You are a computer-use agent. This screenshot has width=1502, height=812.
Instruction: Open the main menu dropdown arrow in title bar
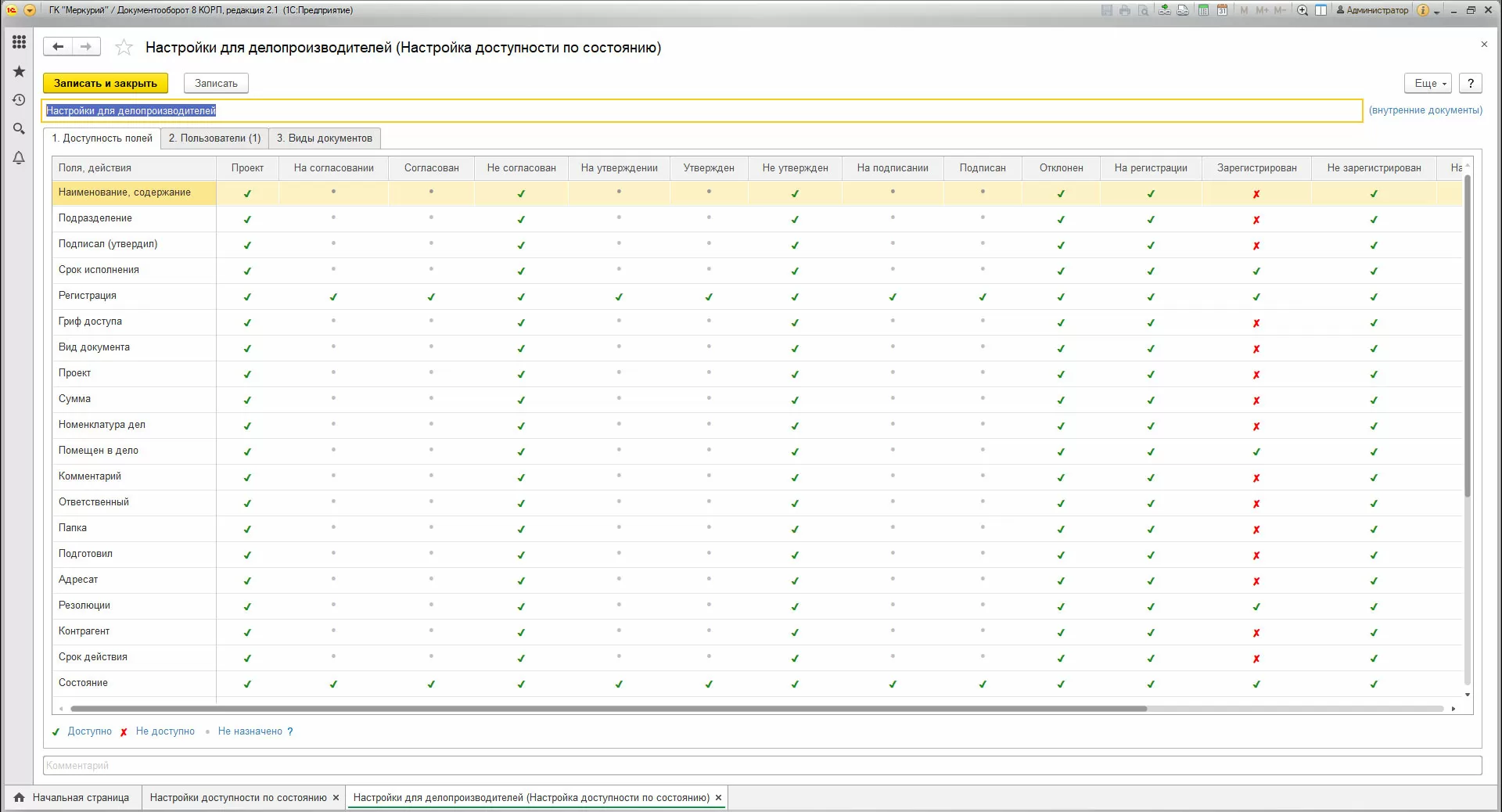(x=30, y=10)
